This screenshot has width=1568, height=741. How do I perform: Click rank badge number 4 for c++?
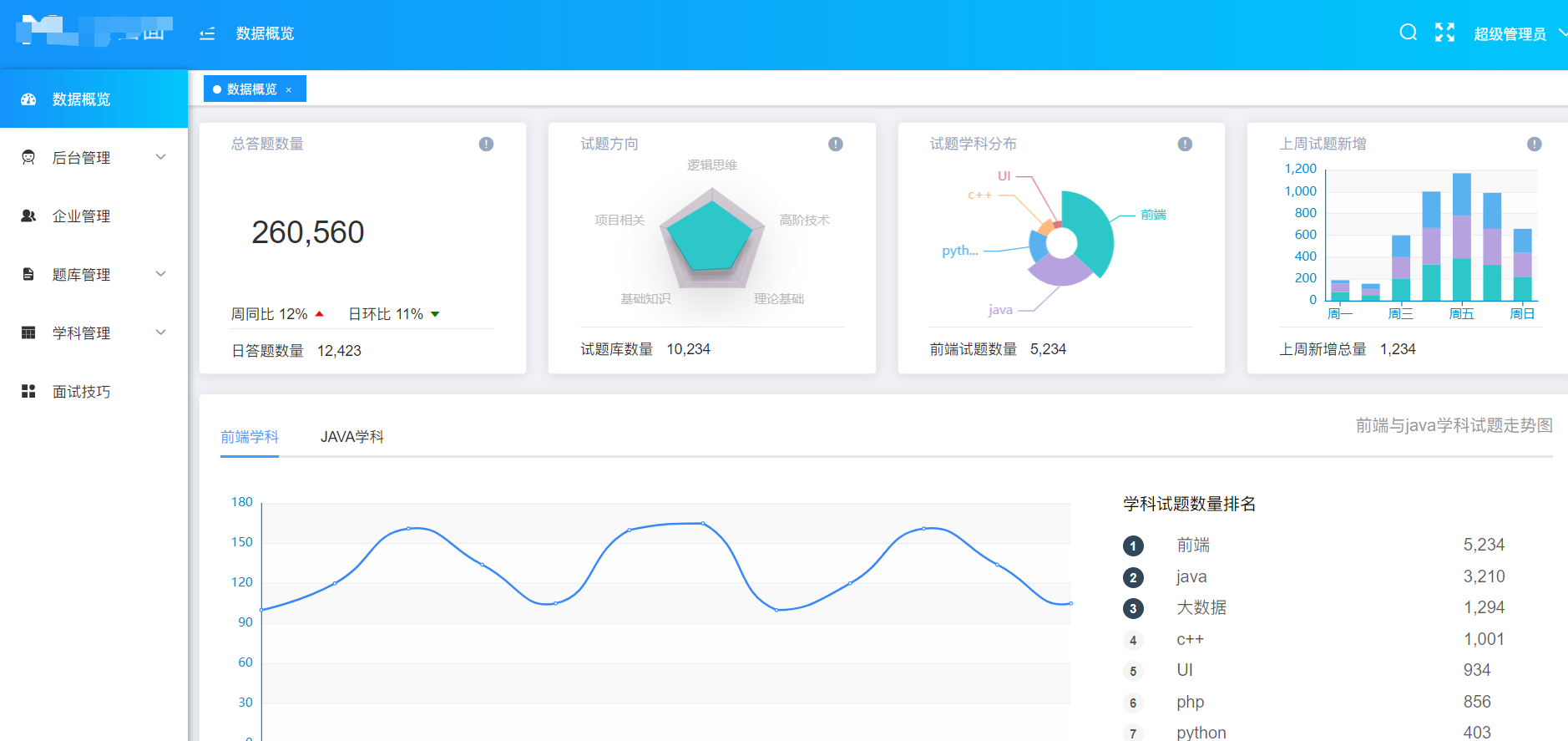pos(1133,641)
